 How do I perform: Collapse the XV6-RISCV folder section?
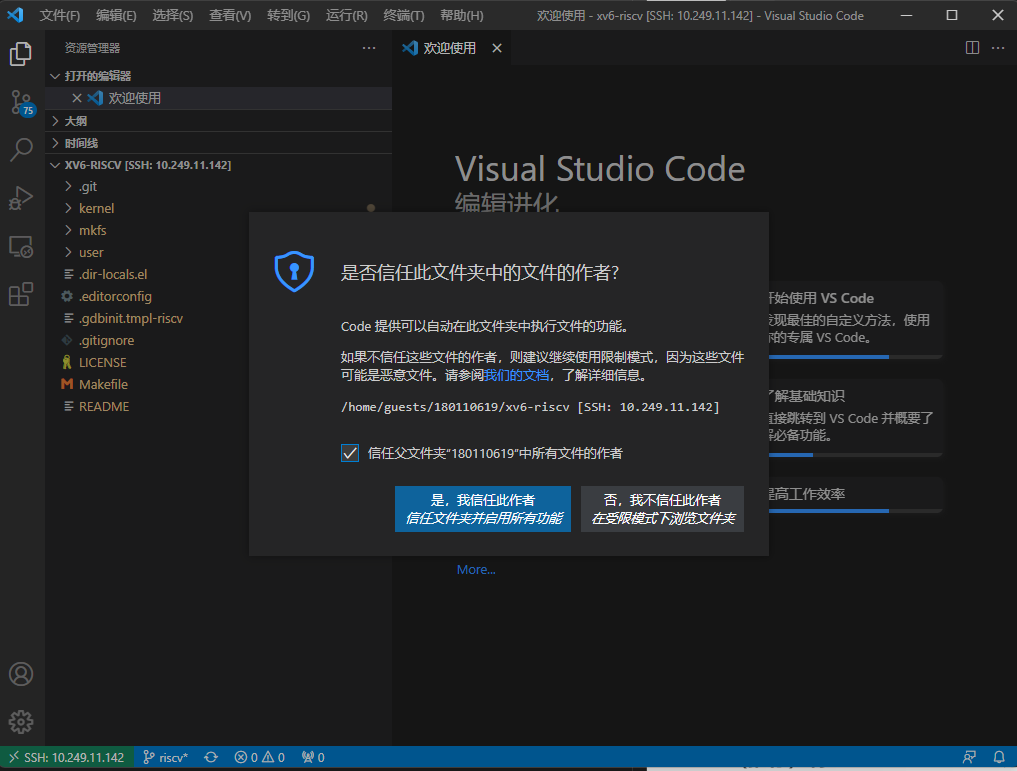147,165
